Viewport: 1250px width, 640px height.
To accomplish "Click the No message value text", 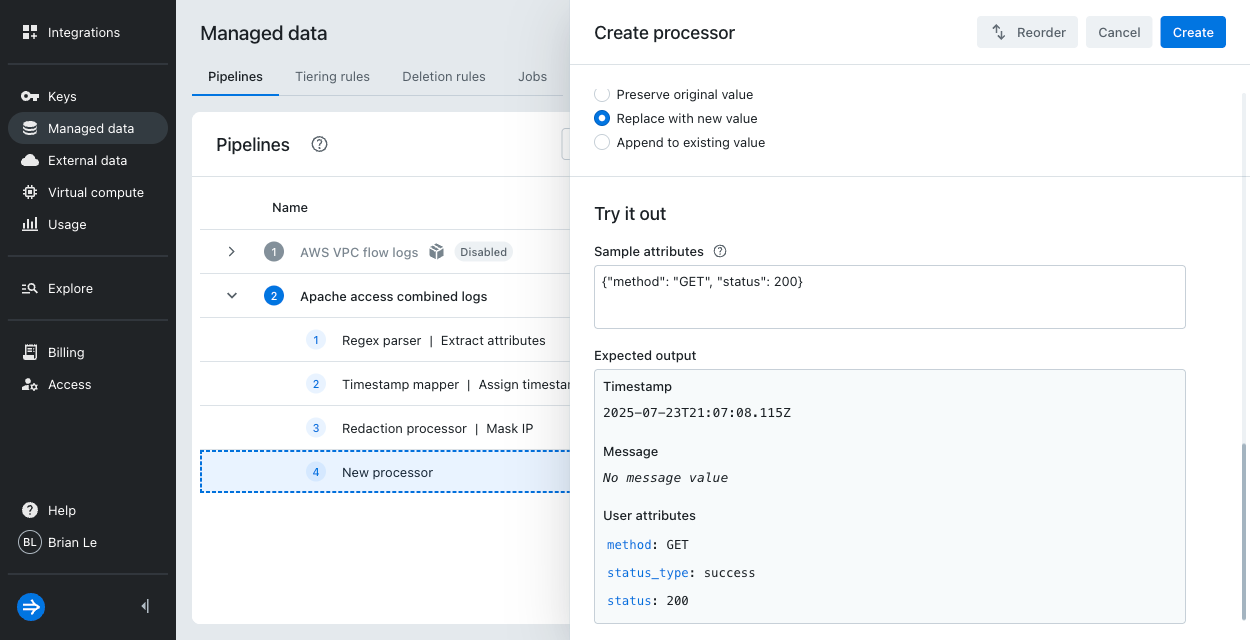I will (x=665, y=477).
